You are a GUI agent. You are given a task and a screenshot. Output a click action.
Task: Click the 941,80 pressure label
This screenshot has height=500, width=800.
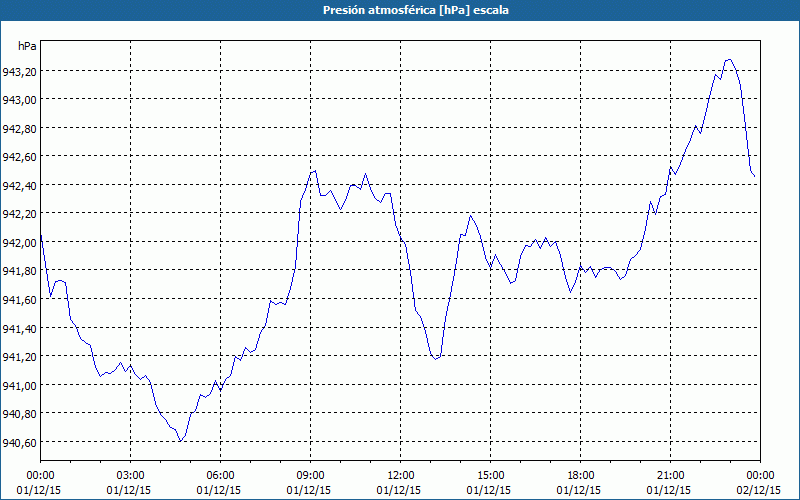click(19, 272)
